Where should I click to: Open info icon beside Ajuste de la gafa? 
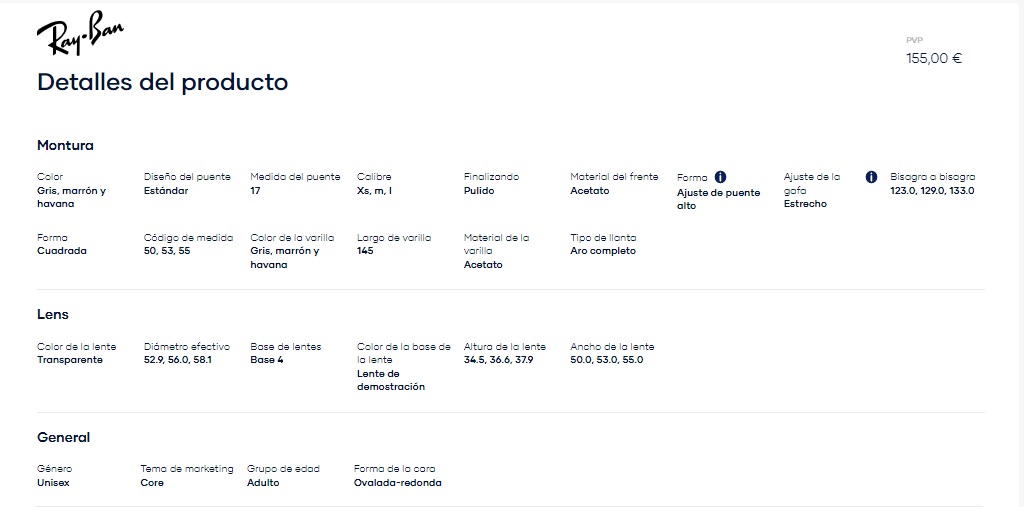point(871,177)
